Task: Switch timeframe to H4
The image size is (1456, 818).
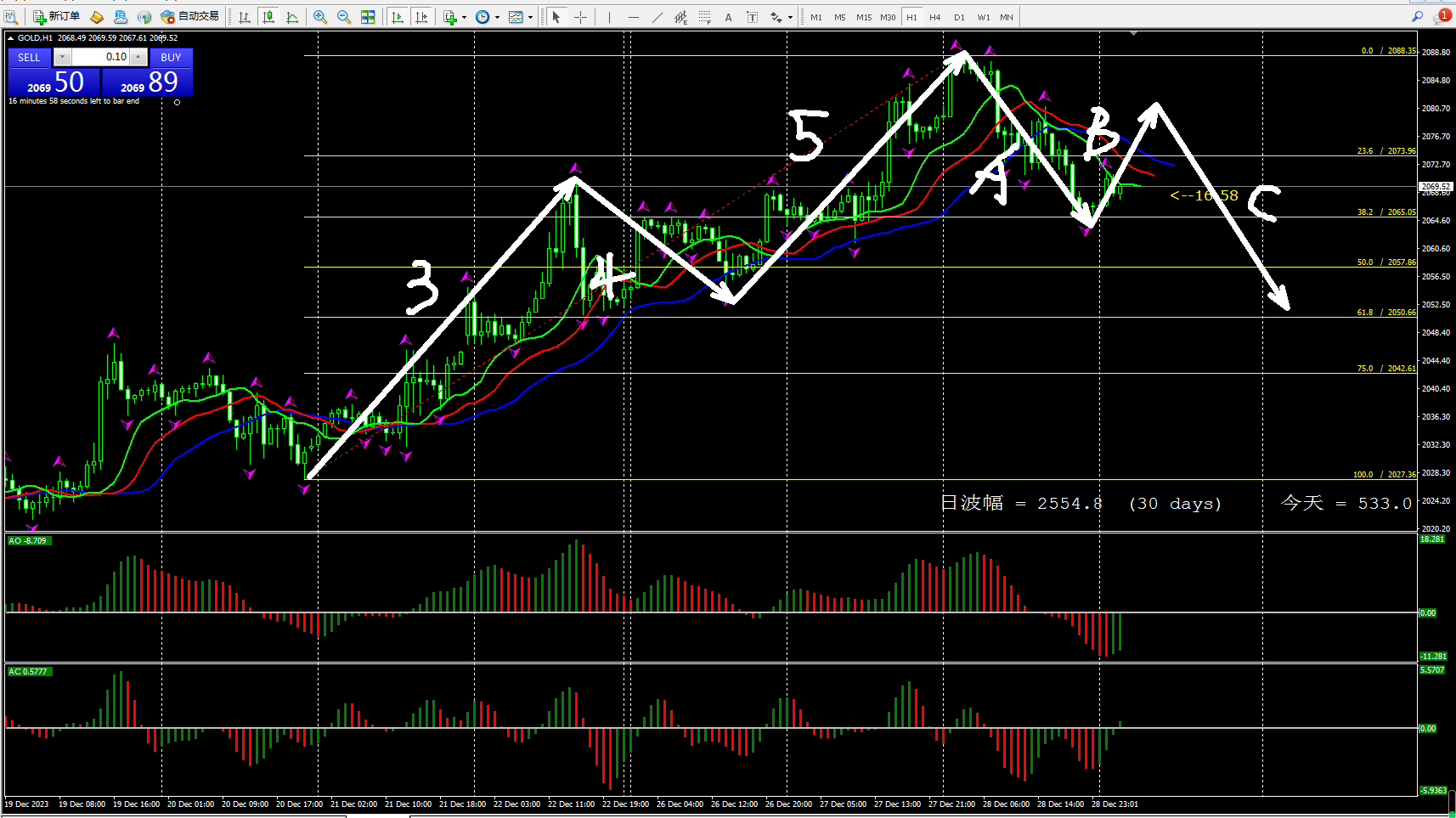Action: pyautogui.click(x=935, y=17)
